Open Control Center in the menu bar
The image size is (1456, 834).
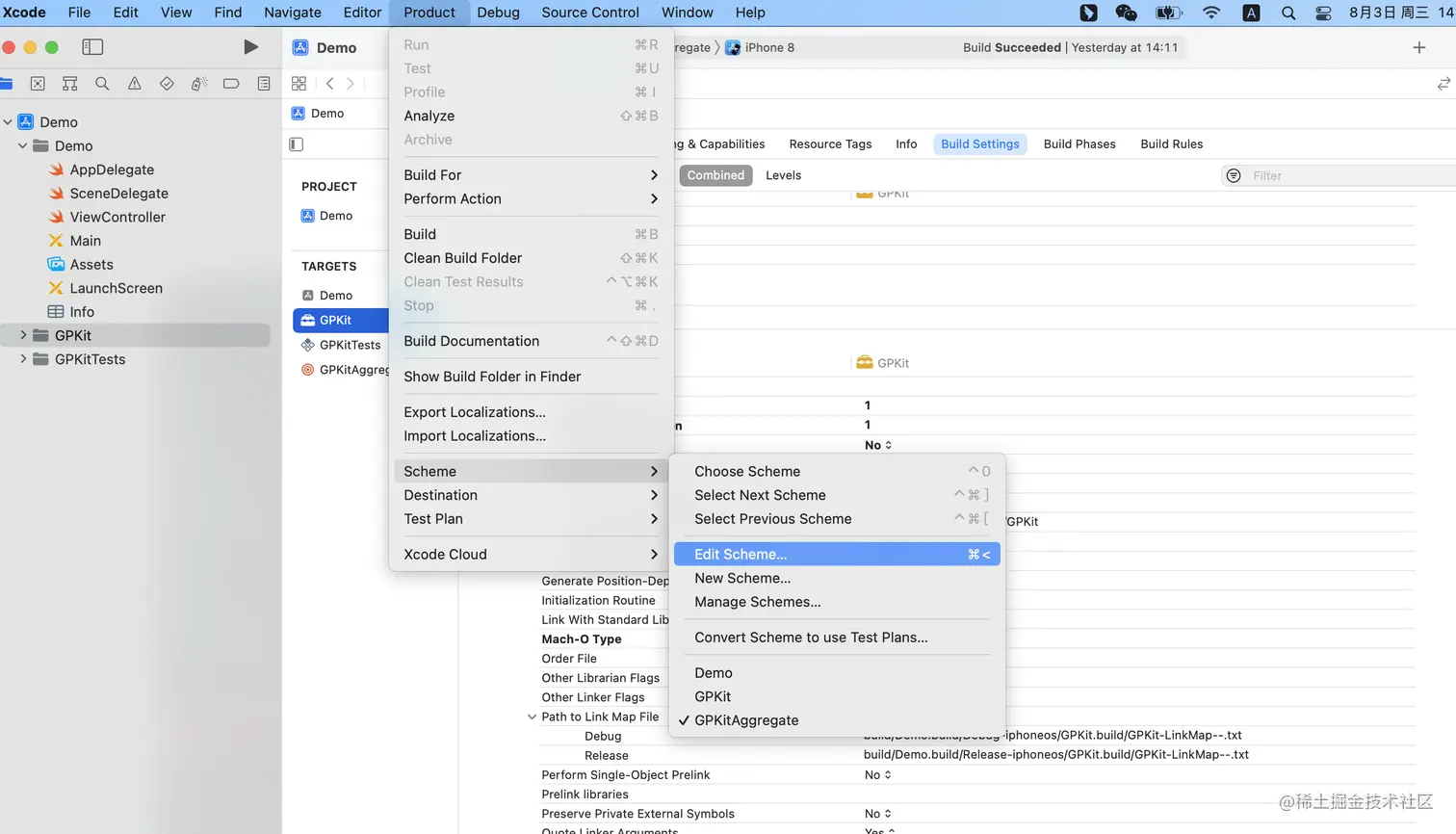coord(1324,13)
